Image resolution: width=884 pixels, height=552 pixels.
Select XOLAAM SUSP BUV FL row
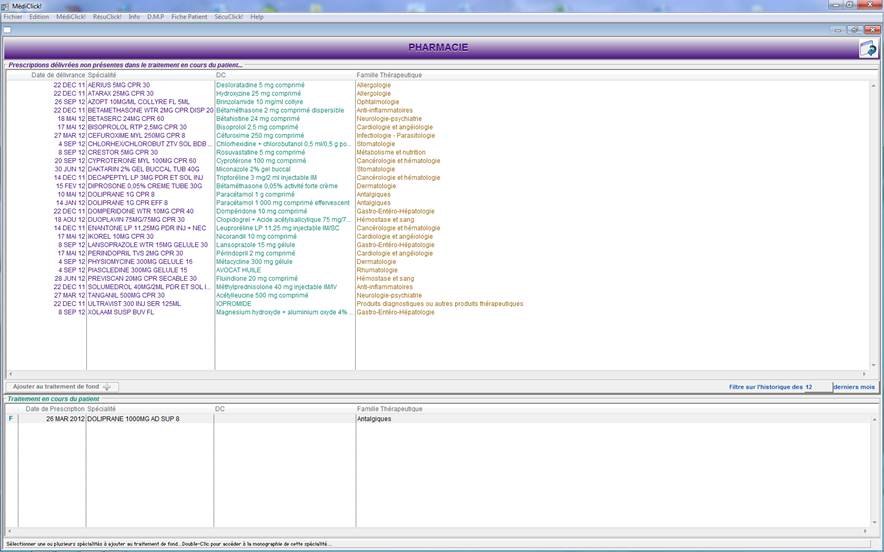(x=437, y=312)
